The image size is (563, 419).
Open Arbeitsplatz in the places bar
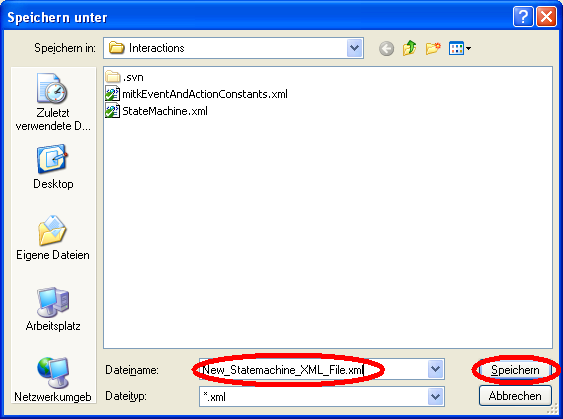[x=53, y=309]
